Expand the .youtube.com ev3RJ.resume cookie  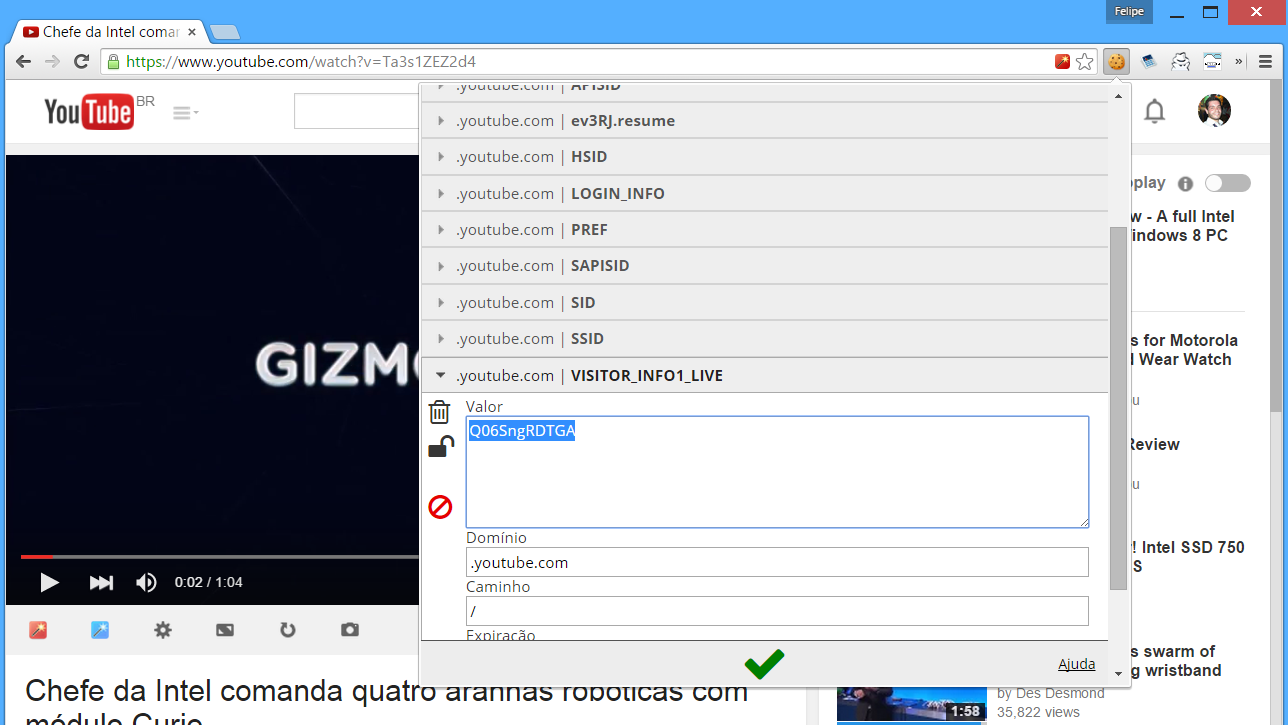765,121
